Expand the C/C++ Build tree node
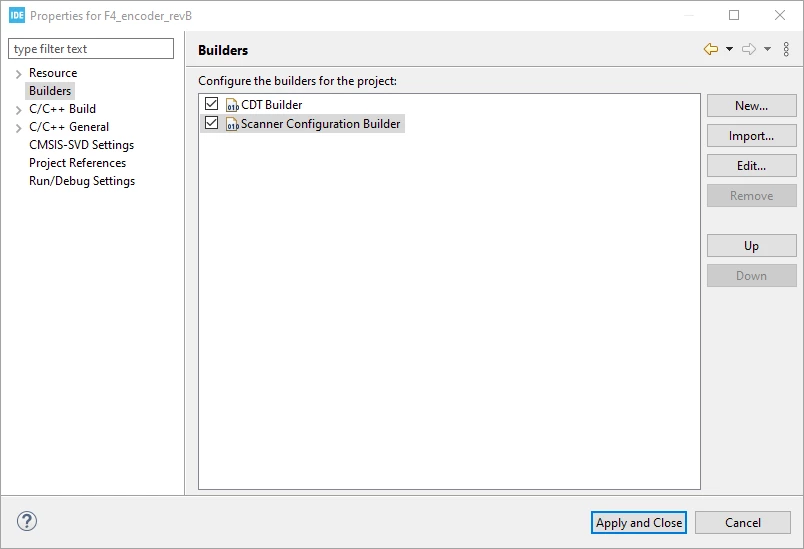Image resolution: width=804 pixels, height=549 pixels. tap(18, 110)
